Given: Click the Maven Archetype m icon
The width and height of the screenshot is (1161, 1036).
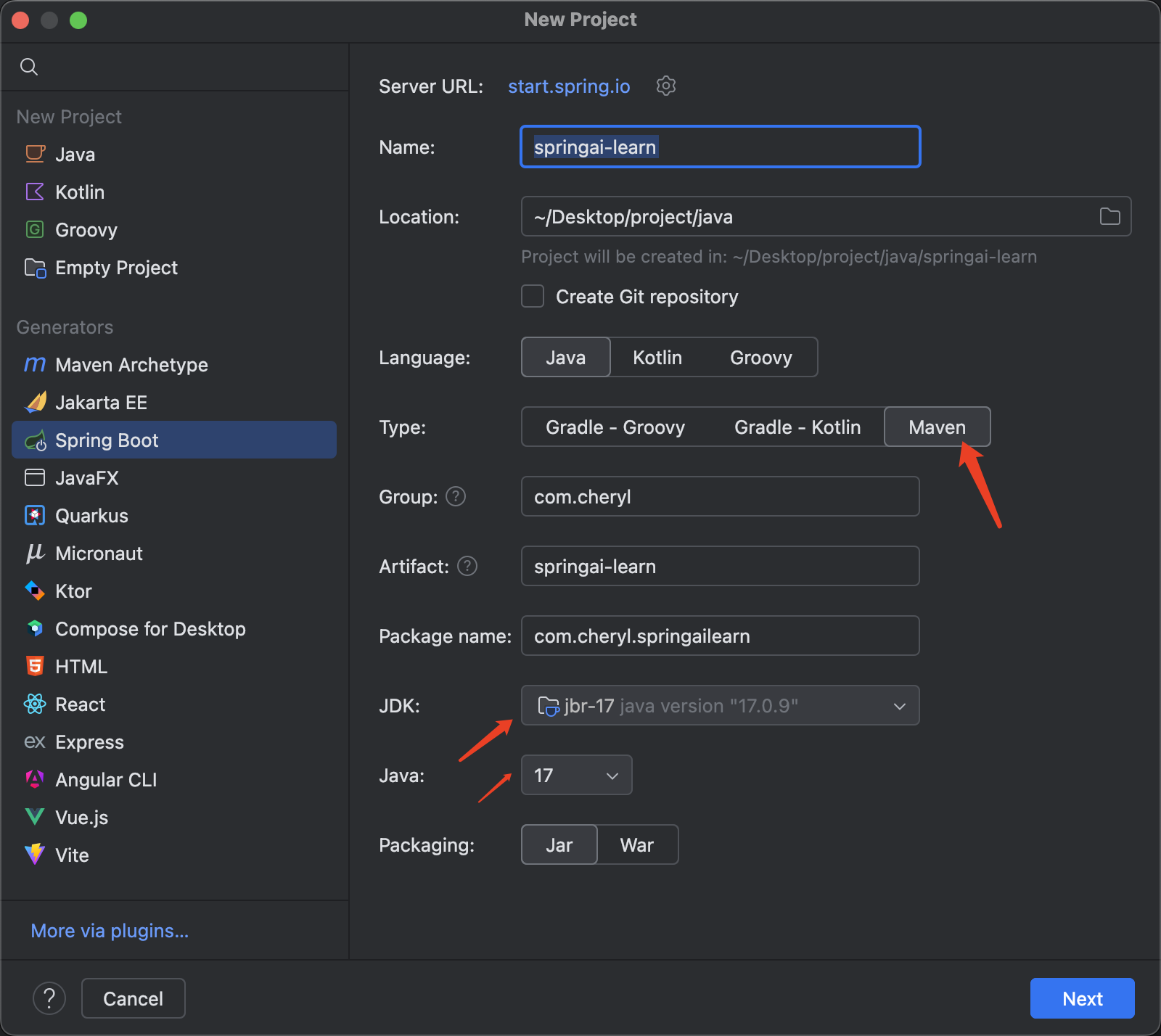Looking at the screenshot, I should pyautogui.click(x=35, y=364).
